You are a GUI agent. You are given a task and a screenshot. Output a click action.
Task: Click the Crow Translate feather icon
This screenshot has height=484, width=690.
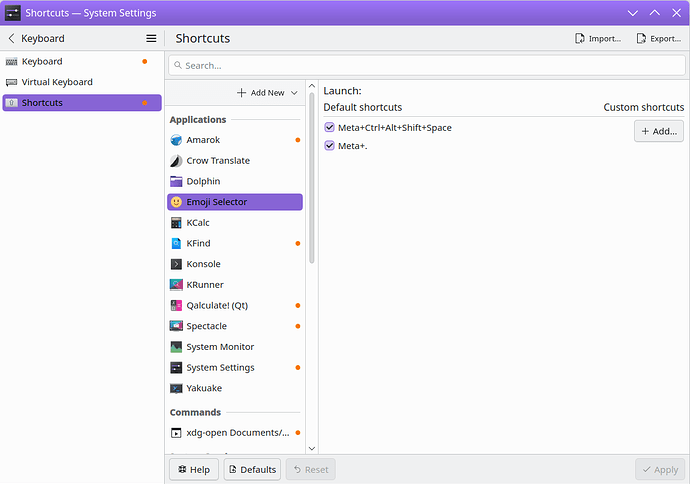tap(176, 161)
